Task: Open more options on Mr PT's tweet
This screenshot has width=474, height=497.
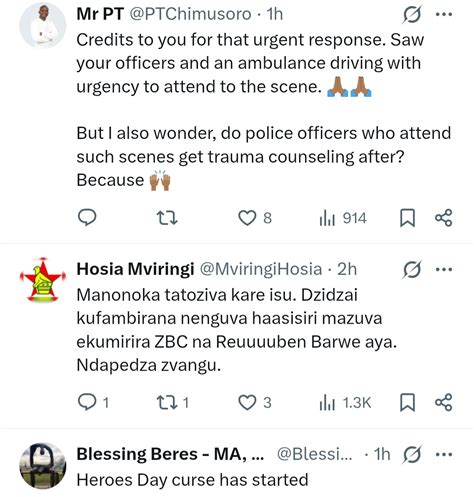Action: pos(444,14)
